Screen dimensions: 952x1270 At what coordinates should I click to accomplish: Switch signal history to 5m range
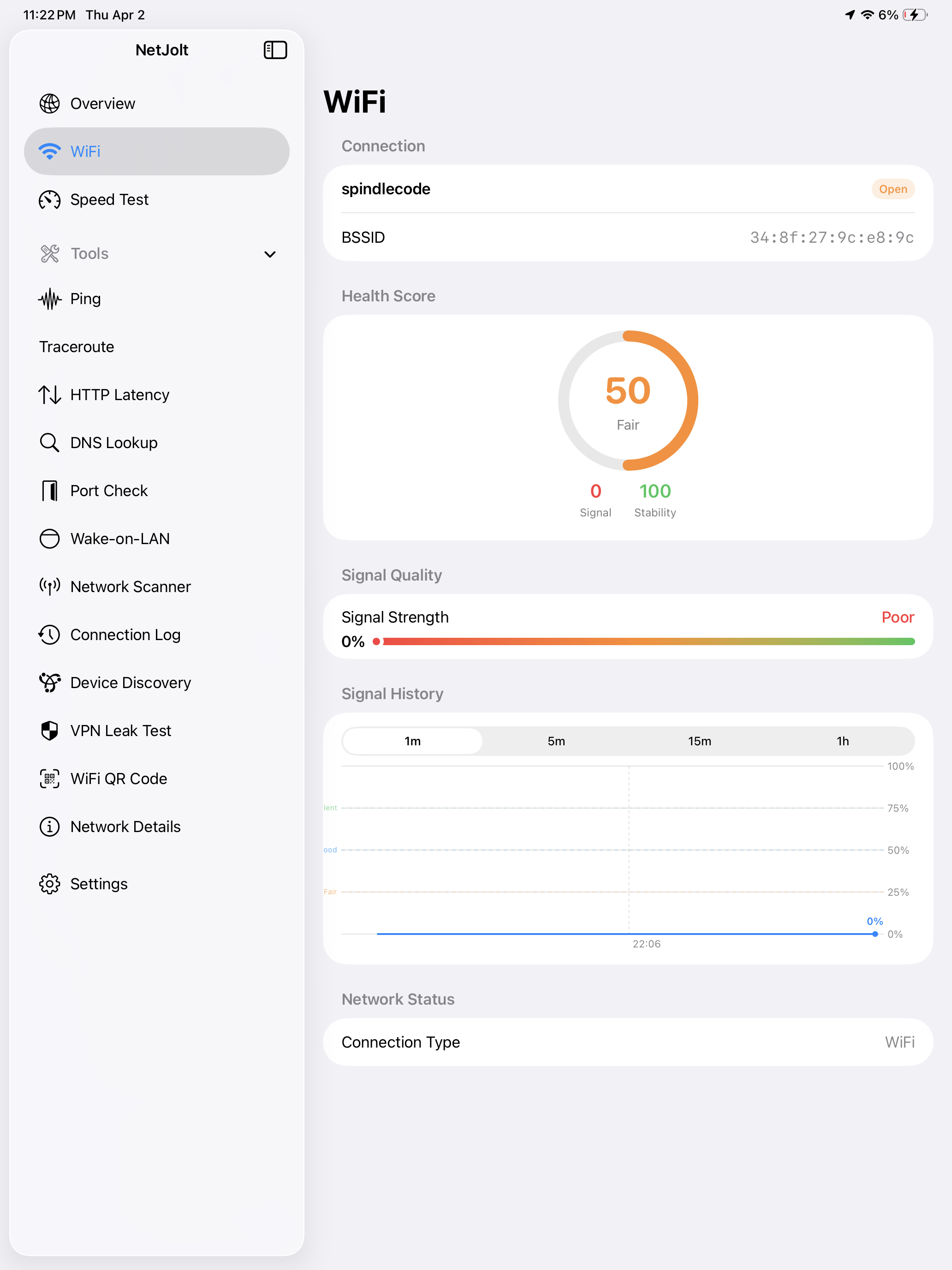pos(556,741)
